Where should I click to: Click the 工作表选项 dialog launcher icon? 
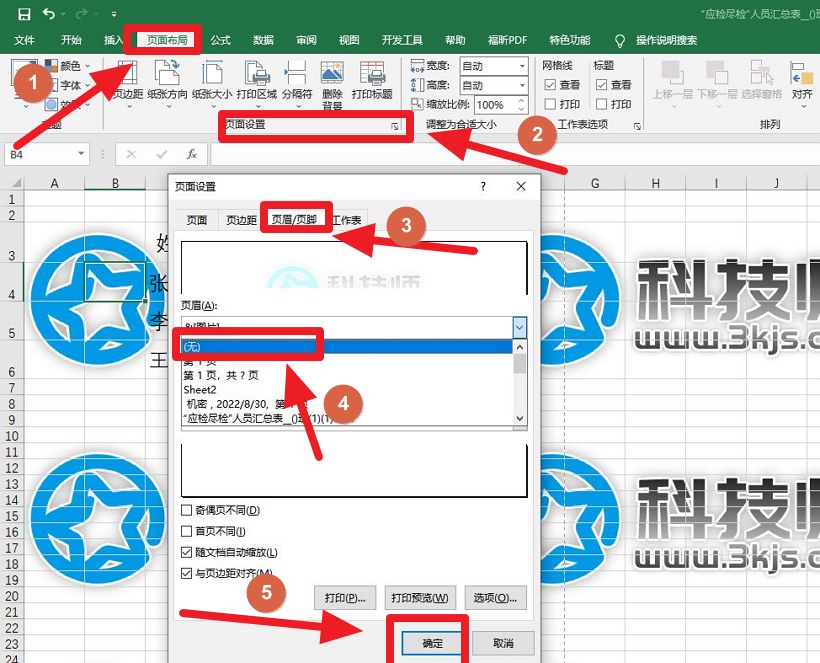pyautogui.click(x=637, y=125)
